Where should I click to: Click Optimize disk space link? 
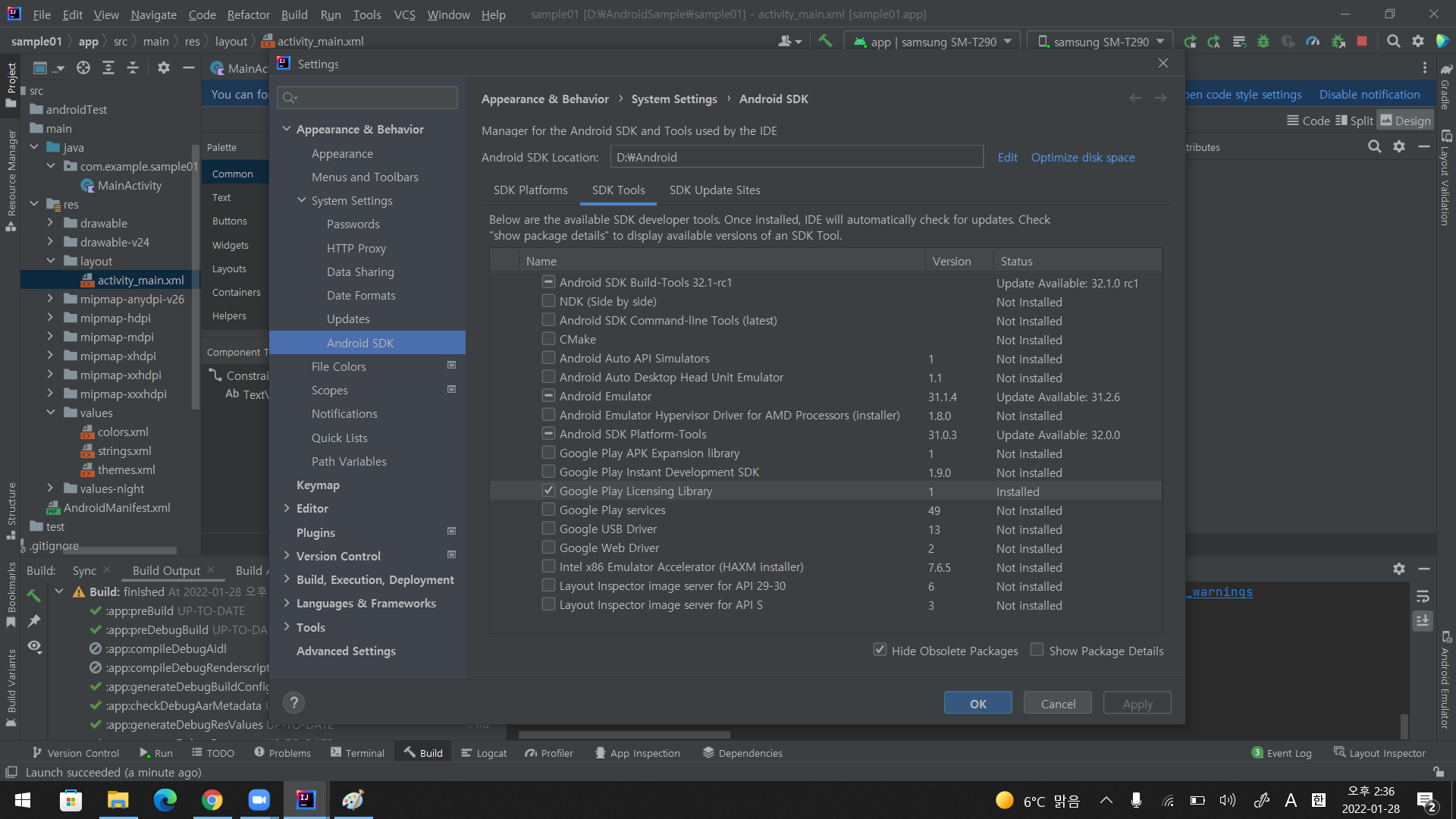[1083, 157]
